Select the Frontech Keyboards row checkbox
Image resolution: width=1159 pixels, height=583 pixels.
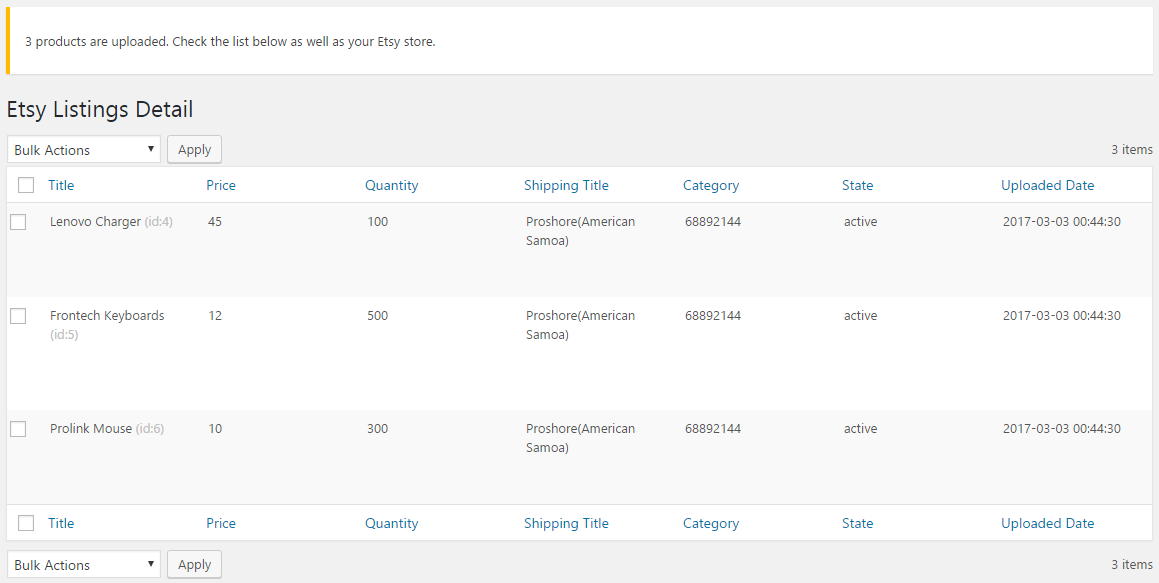[x=18, y=316]
